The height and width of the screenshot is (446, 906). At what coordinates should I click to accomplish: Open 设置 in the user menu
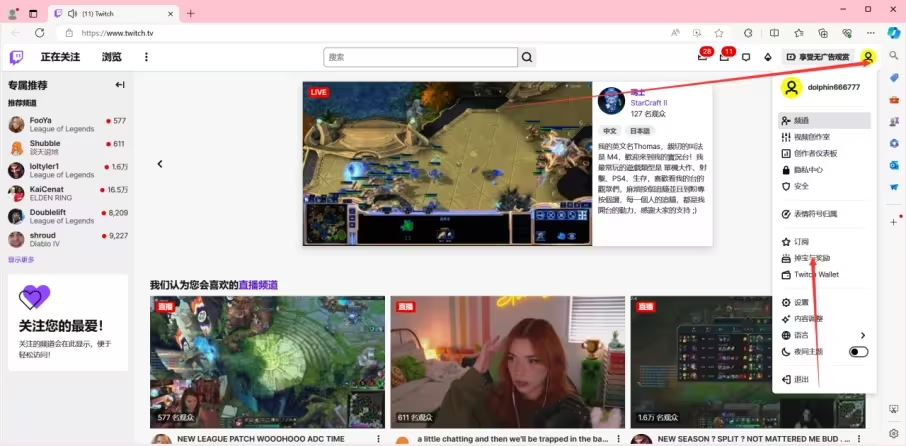[824, 302]
